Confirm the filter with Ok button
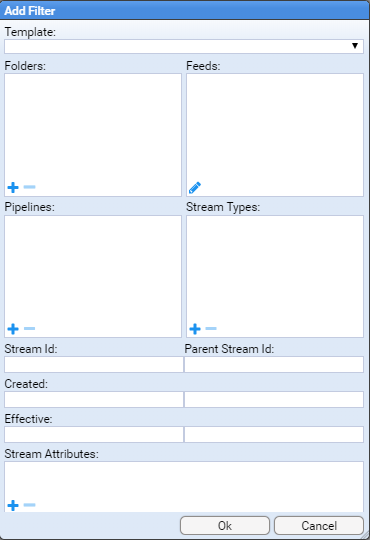Viewport: 370px width, 540px height. click(225, 526)
